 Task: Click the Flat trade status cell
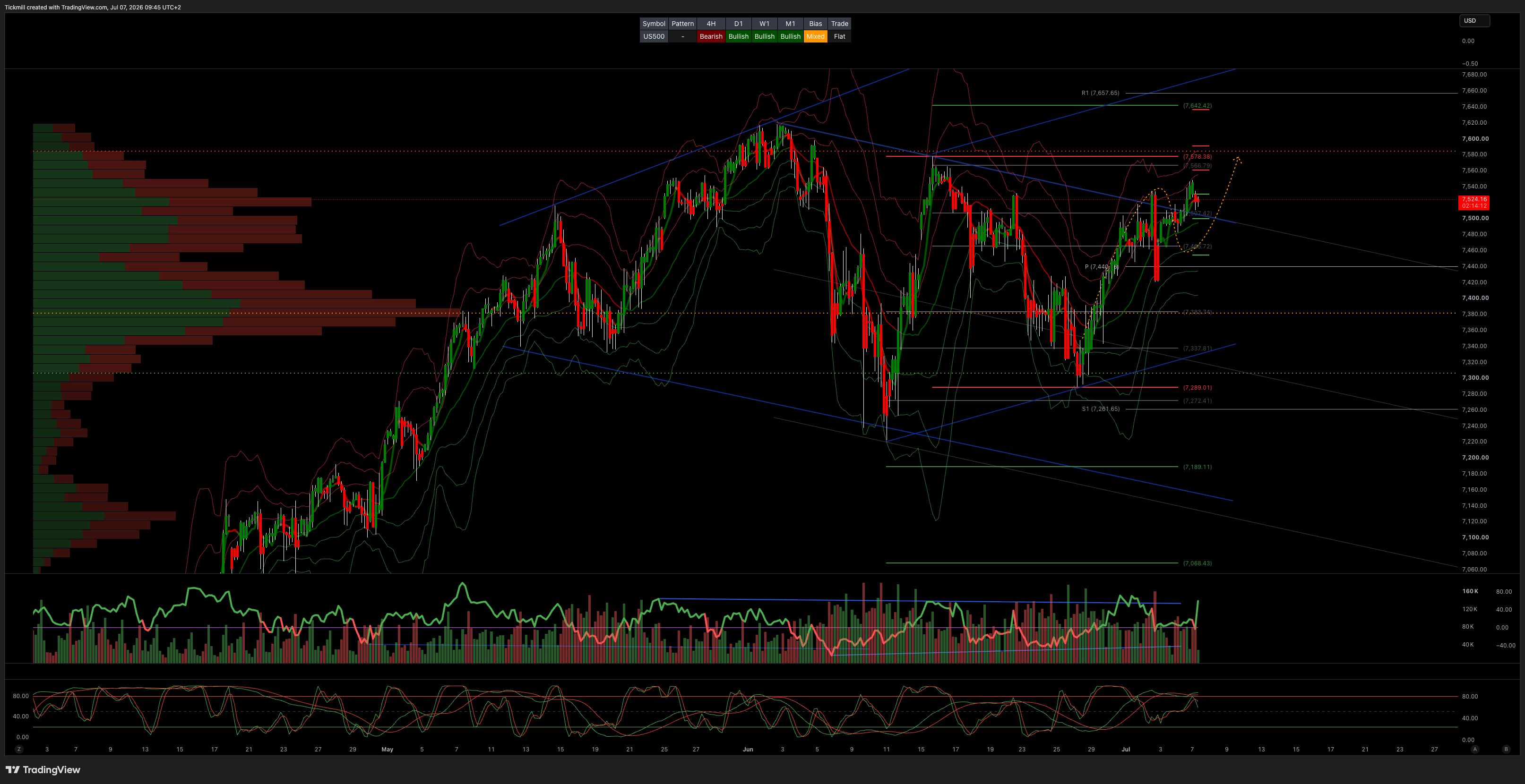point(839,37)
